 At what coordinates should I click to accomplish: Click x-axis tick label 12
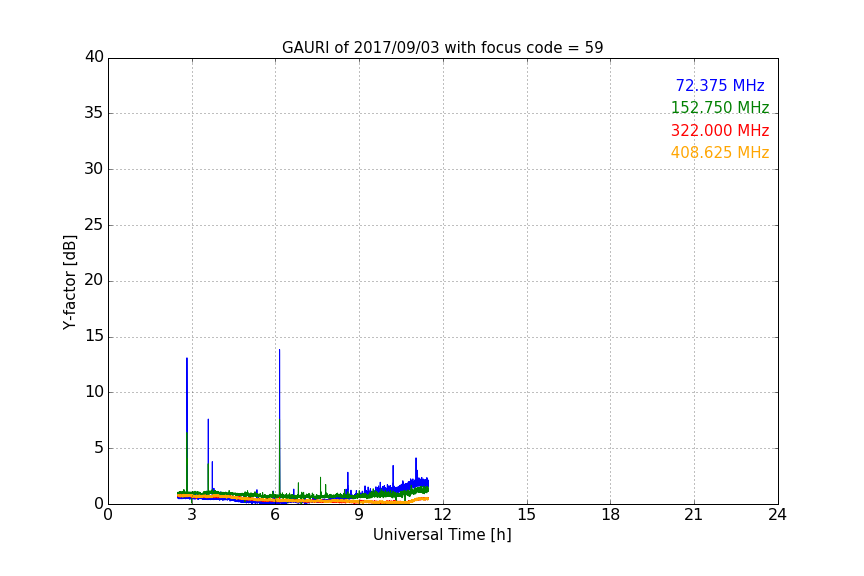point(442,515)
